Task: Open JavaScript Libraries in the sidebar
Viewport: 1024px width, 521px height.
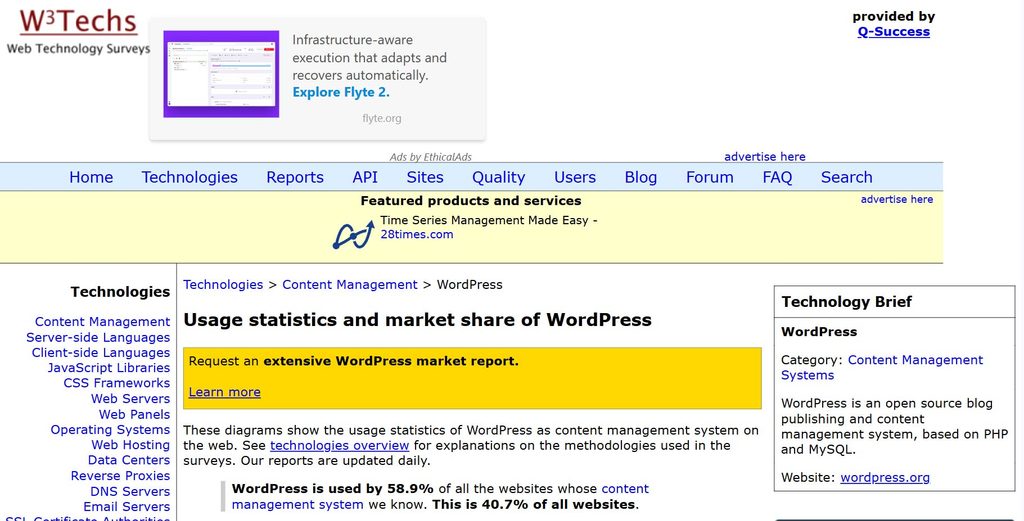Action: (108, 368)
